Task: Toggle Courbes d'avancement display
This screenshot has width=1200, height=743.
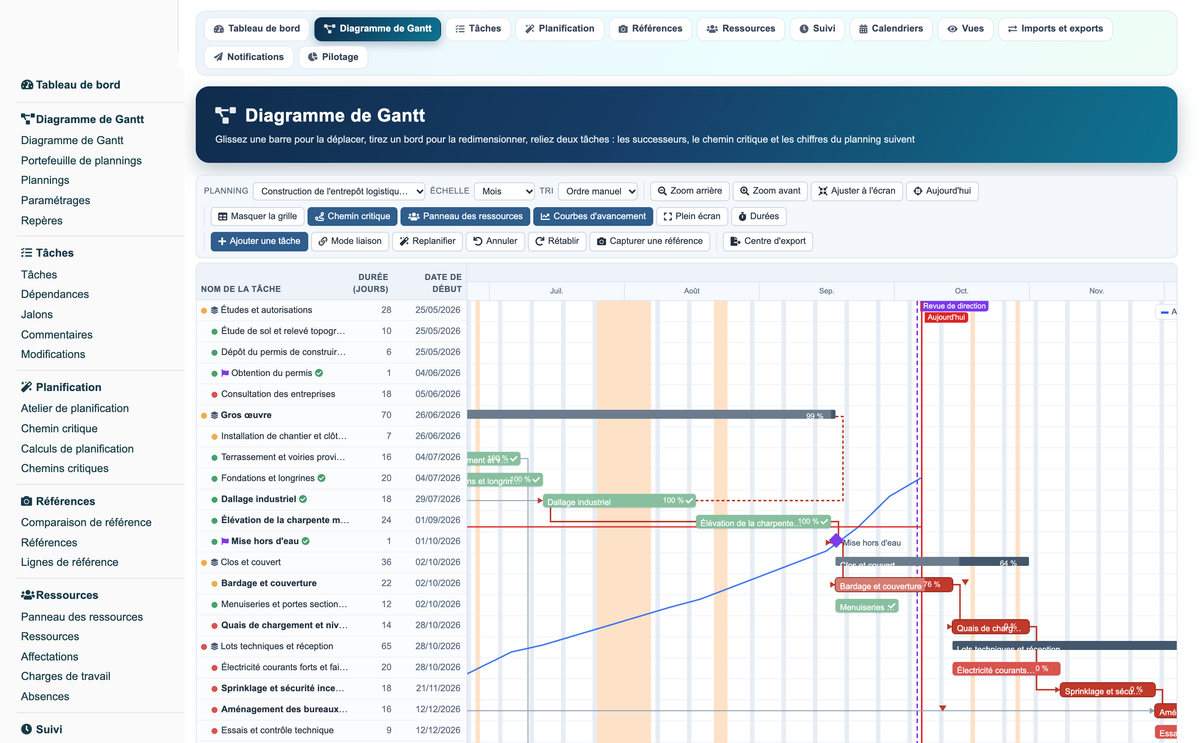Action: point(592,216)
